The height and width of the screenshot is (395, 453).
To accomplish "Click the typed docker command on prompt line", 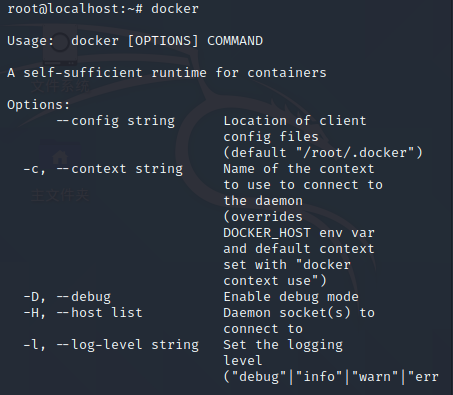I will click(175, 9).
